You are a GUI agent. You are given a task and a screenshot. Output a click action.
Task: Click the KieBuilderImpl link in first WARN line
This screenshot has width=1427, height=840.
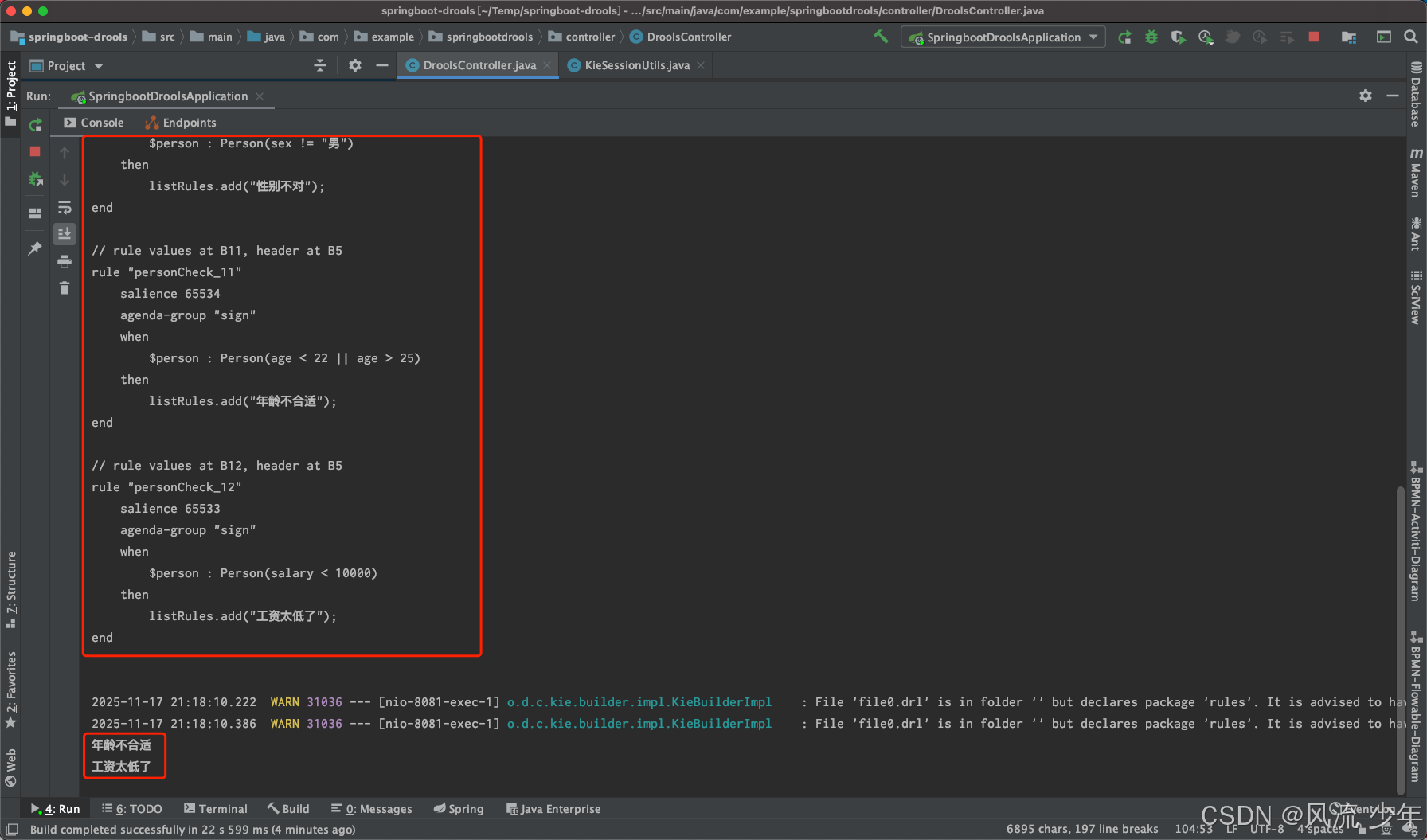[x=639, y=702]
